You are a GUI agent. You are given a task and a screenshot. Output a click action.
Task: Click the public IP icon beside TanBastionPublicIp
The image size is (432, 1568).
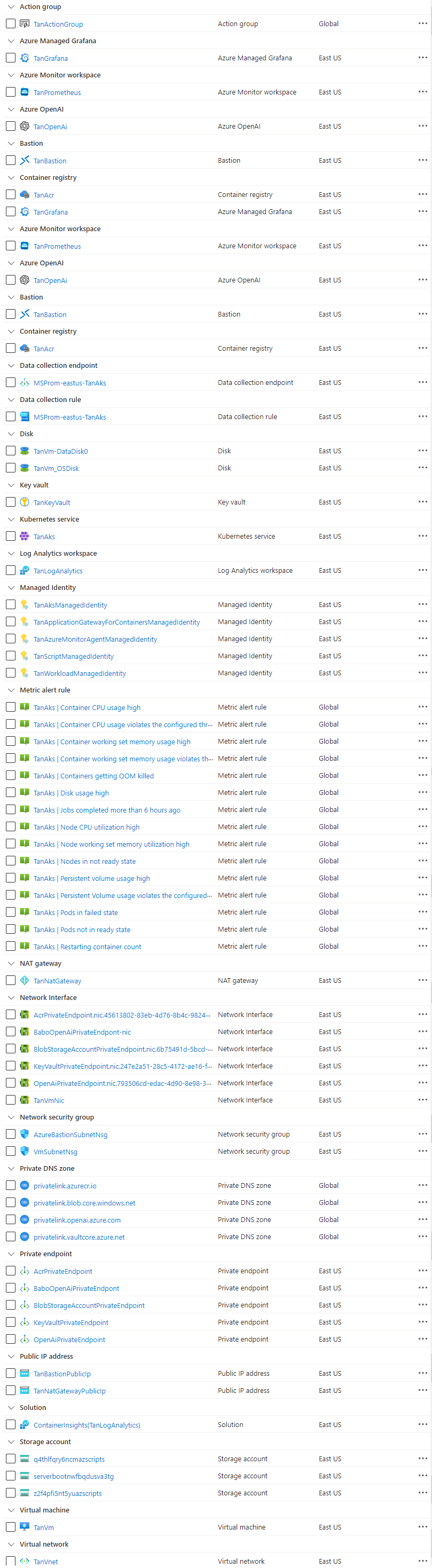click(x=25, y=1373)
